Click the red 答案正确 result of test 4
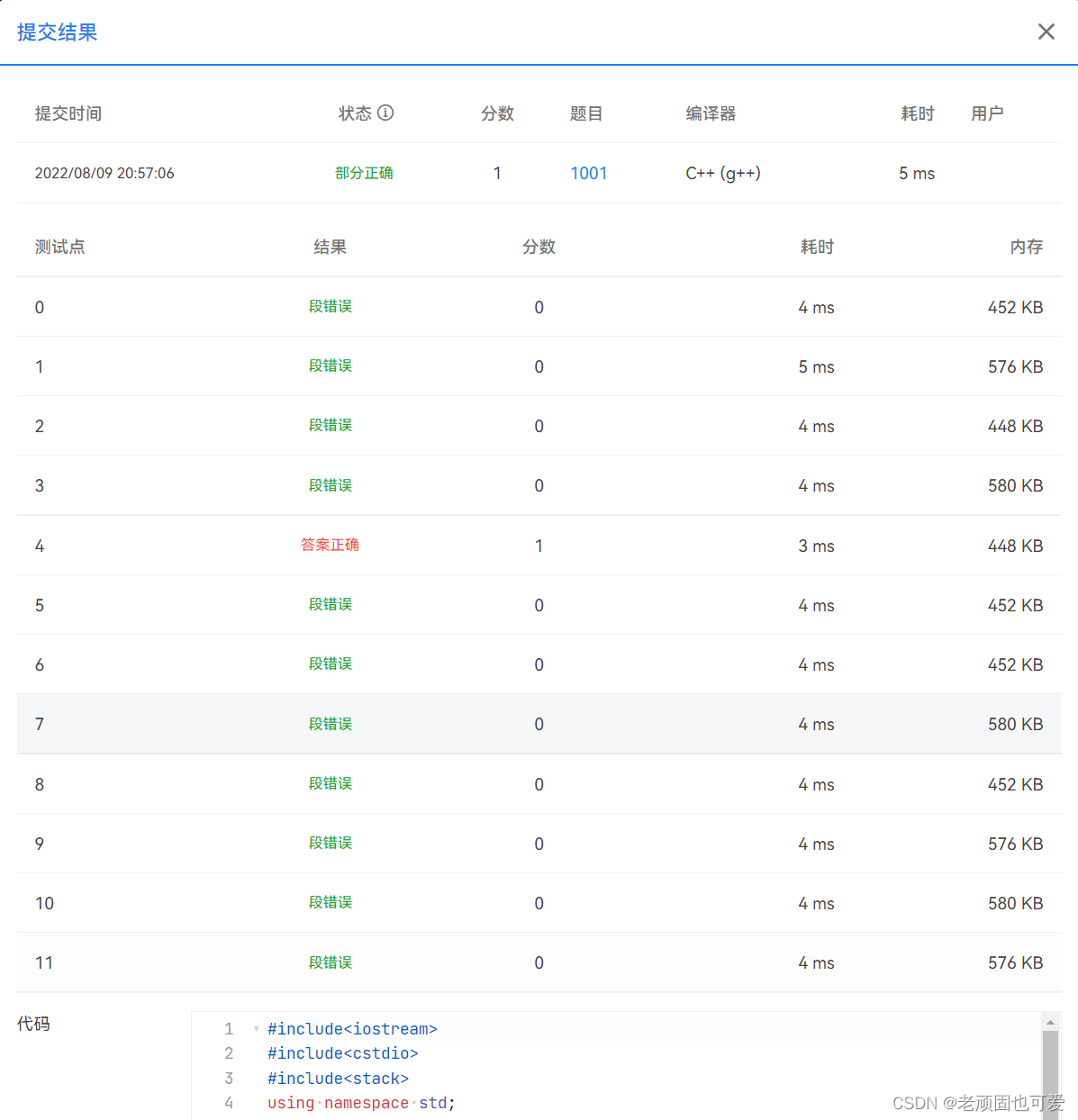The width and height of the screenshot is (1078, 1120). coord(330,545)
